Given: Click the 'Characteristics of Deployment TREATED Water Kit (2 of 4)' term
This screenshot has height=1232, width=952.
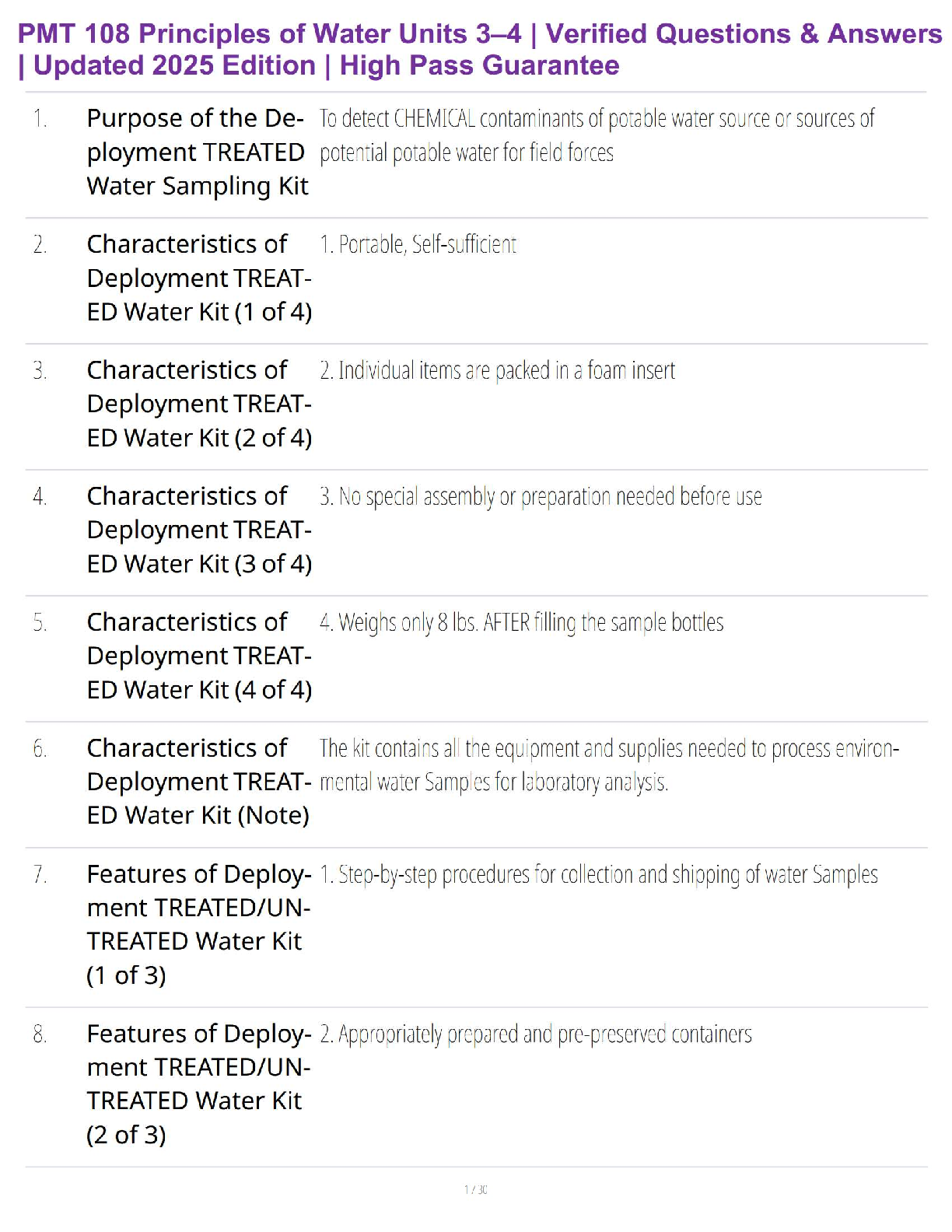Looking at the screenshot, I should coord(199,404).
